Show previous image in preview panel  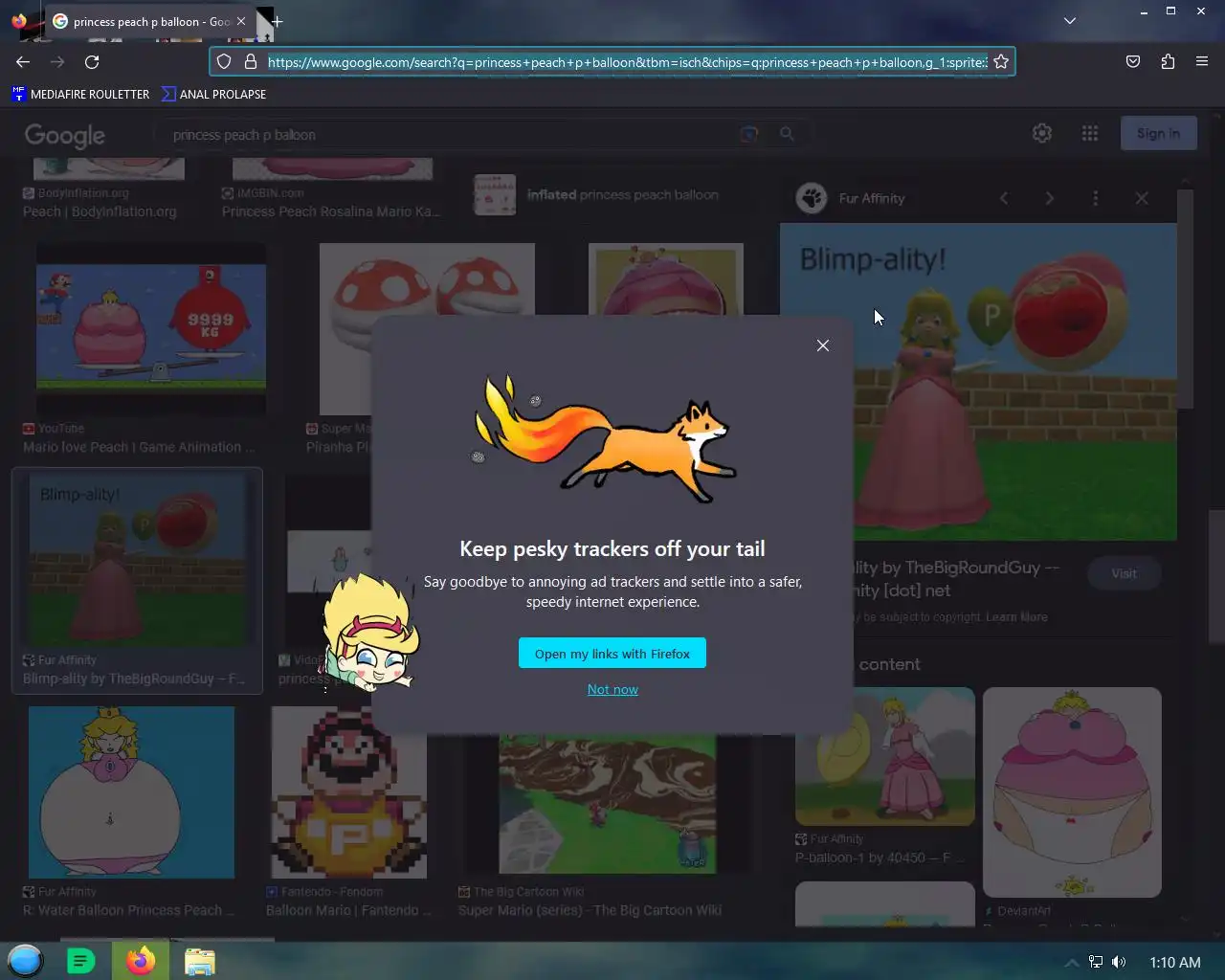point(1004,198)
